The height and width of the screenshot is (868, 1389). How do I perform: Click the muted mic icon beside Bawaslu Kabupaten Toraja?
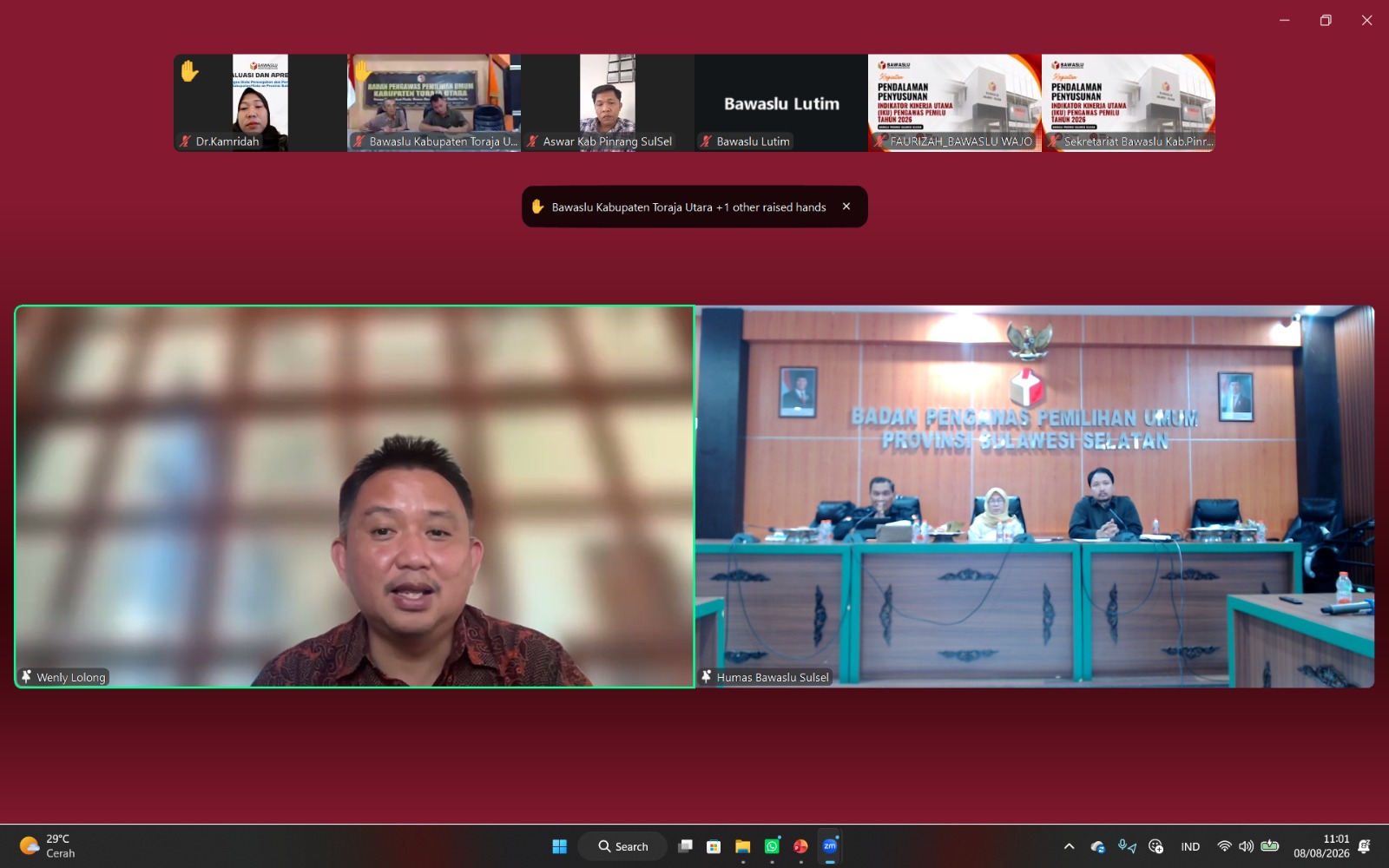click(x=359, y=141)
